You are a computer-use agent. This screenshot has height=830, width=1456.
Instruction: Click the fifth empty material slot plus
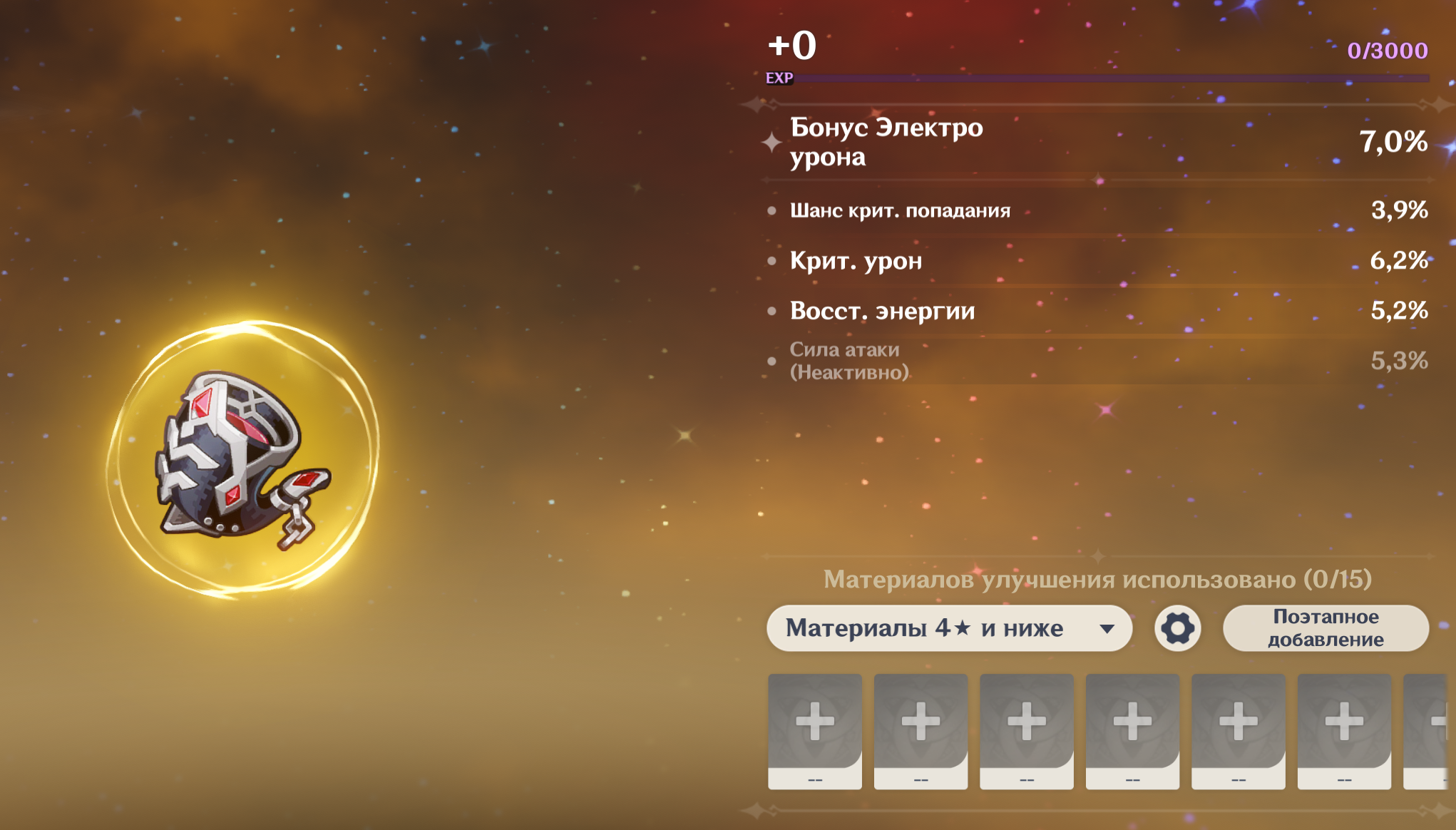[x=1239, y=722]
